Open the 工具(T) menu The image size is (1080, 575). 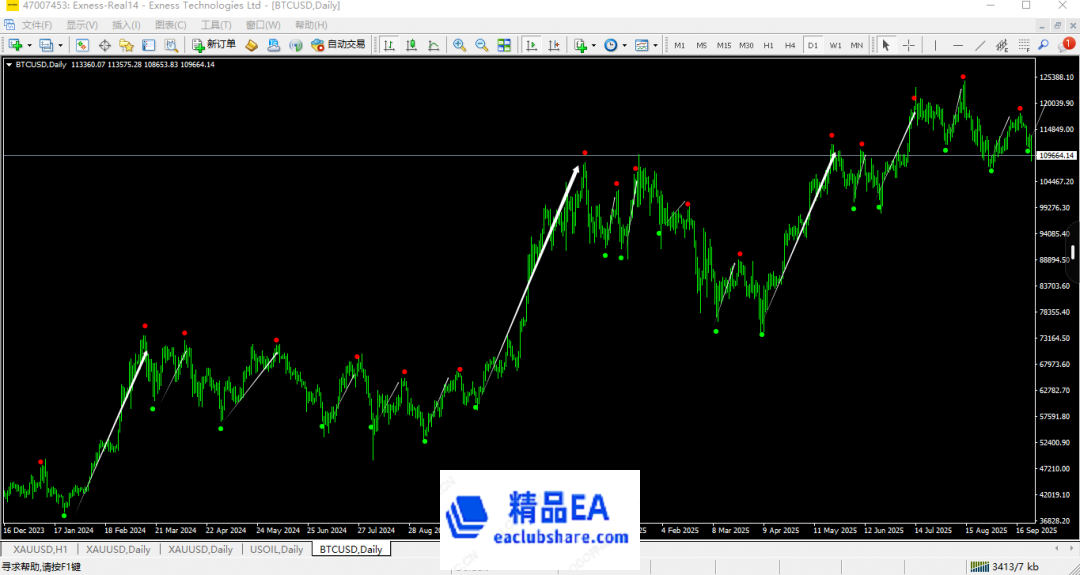click(216, 25)
